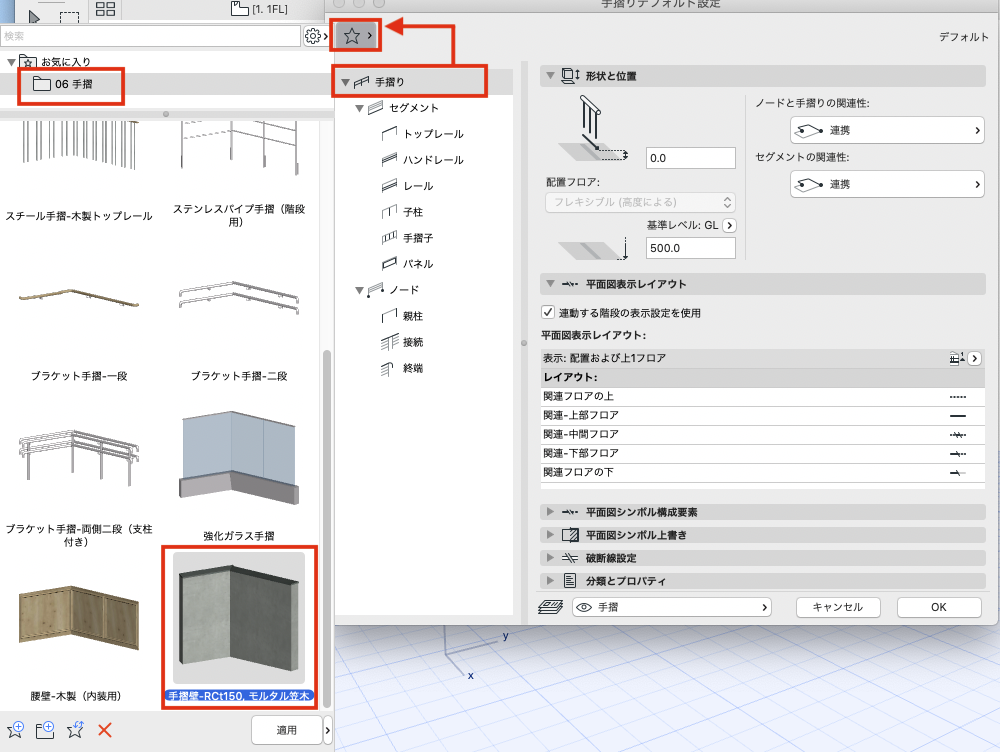Click the 適用 button
1000x752 pixels.
click(286, 730)
